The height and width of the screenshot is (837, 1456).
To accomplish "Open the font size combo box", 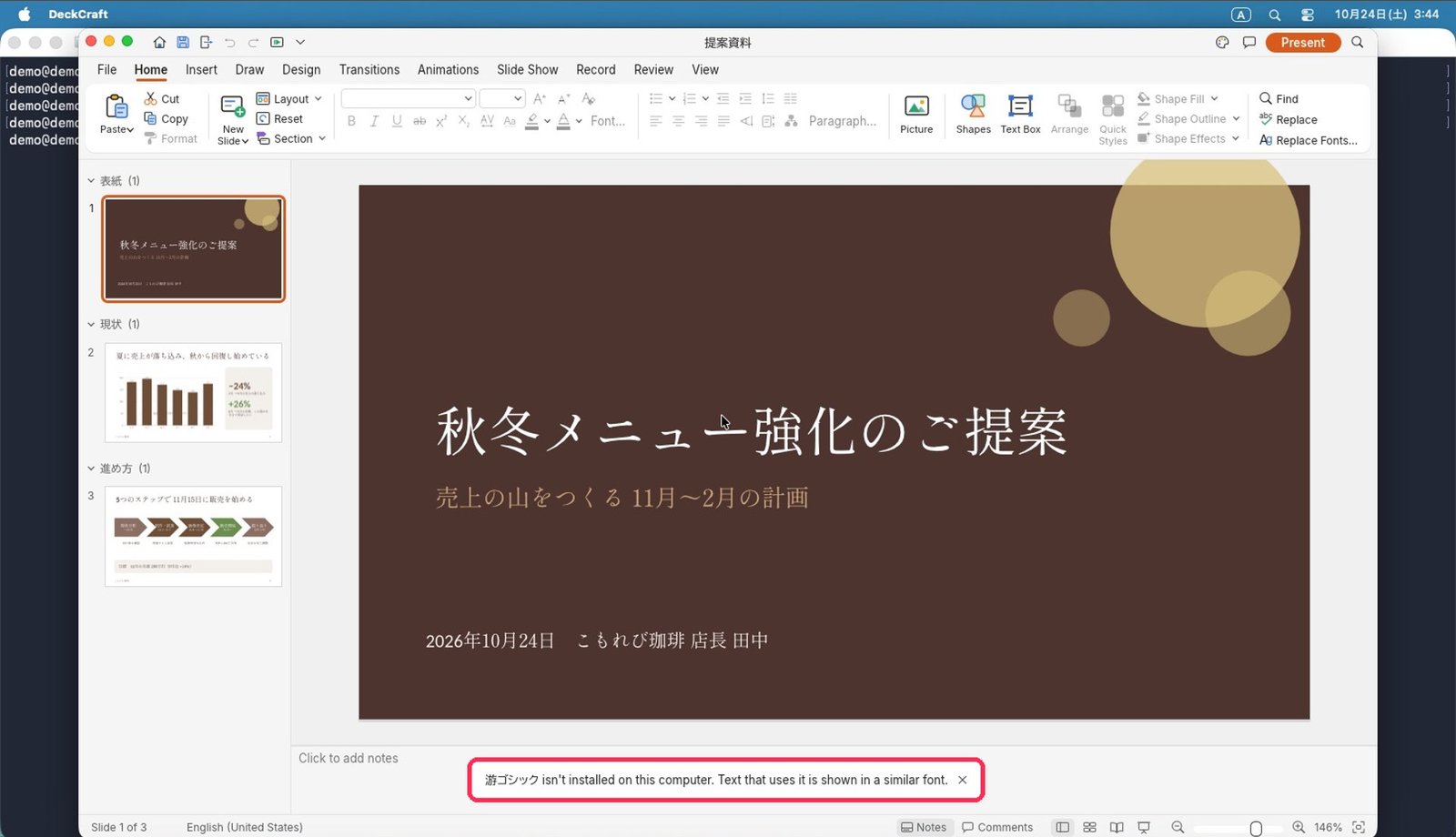I will (501, 98).
